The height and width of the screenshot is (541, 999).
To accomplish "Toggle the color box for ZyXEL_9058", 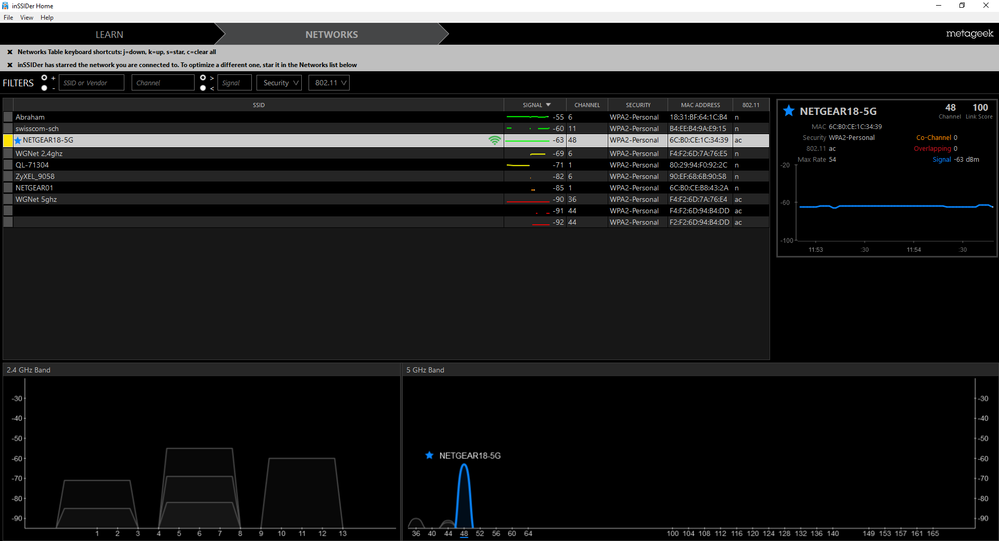I will point(8,177).
